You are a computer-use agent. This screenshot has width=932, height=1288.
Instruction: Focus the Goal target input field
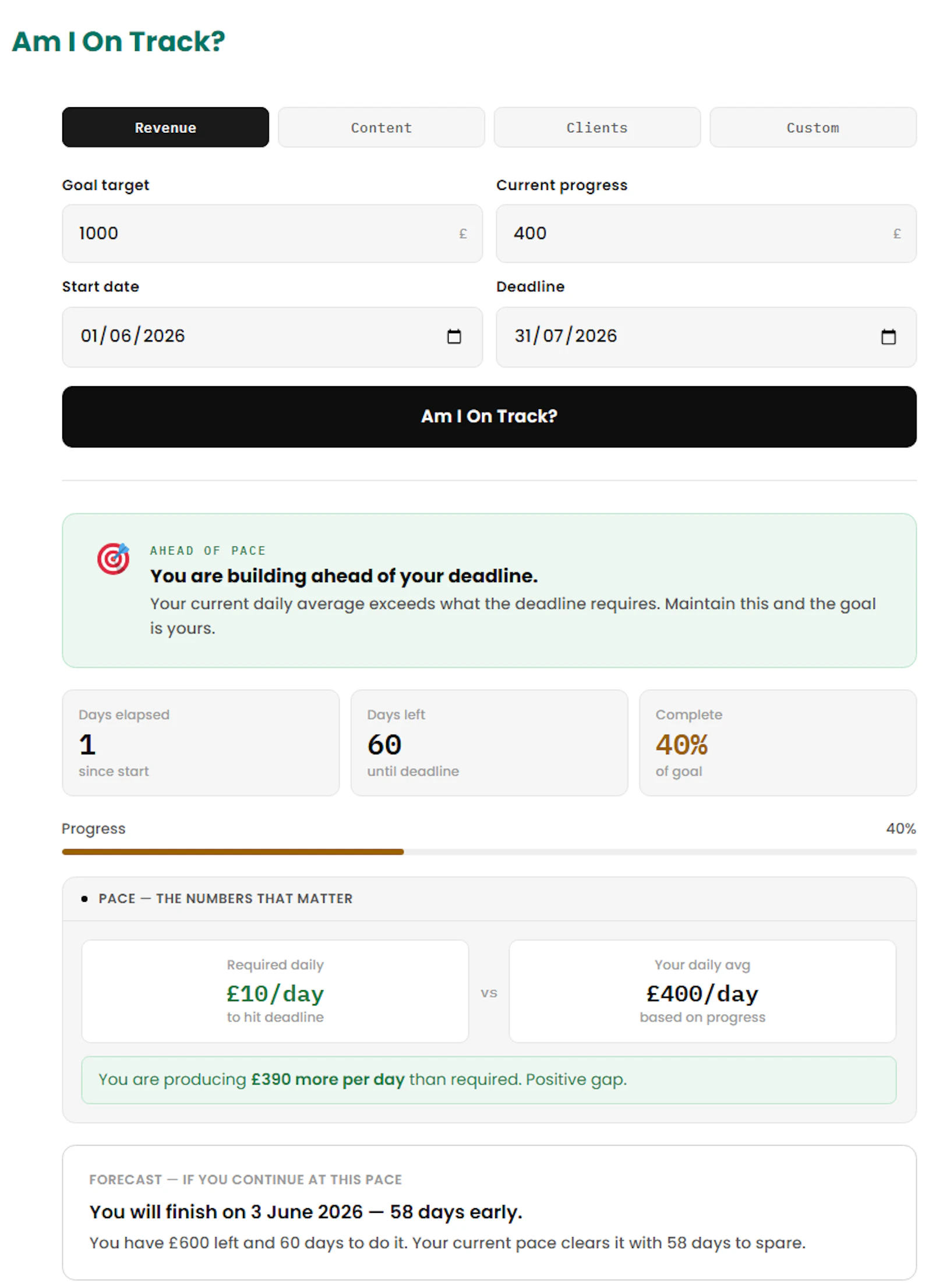coord(272,234)
